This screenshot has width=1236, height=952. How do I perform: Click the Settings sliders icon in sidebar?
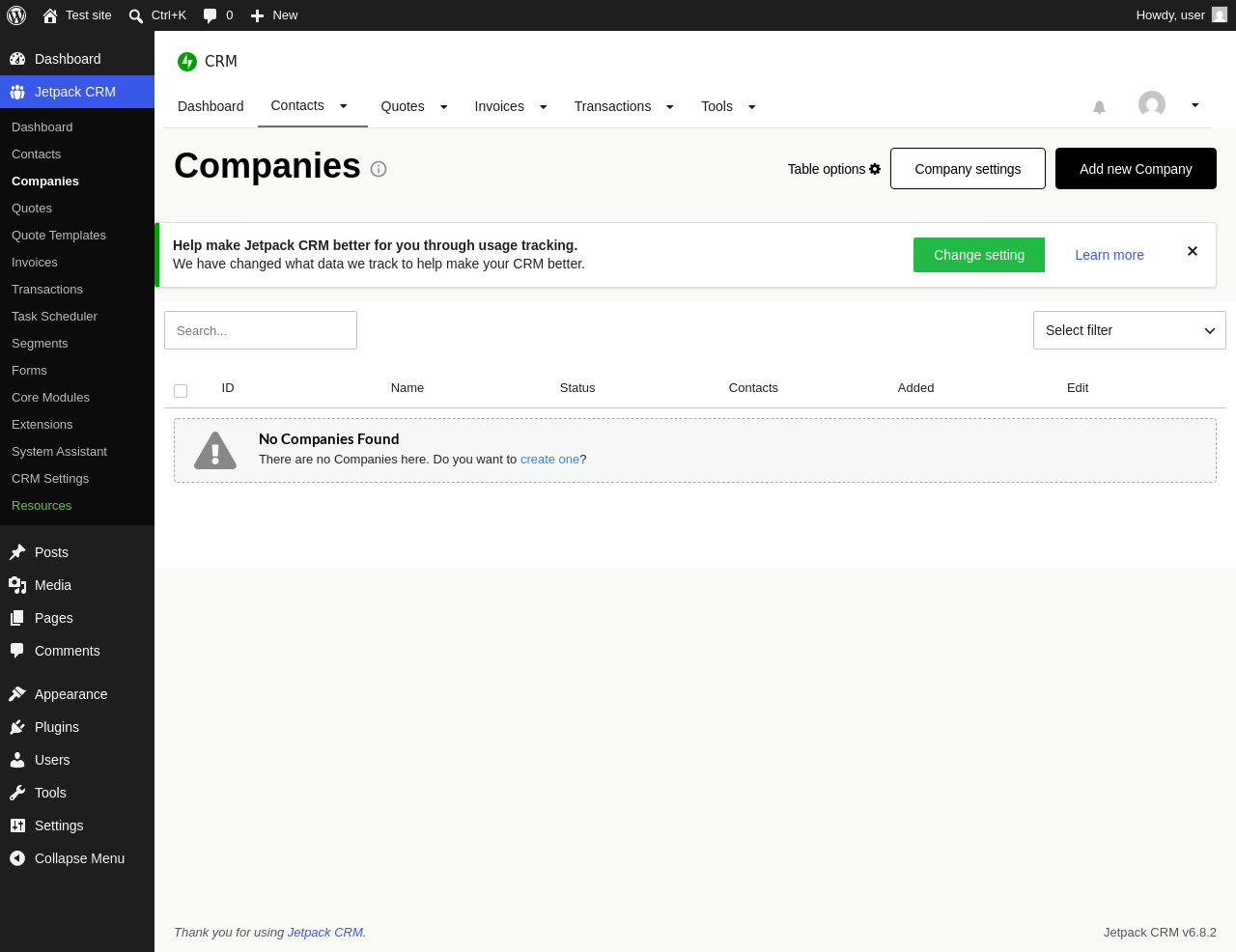[17, 826]
